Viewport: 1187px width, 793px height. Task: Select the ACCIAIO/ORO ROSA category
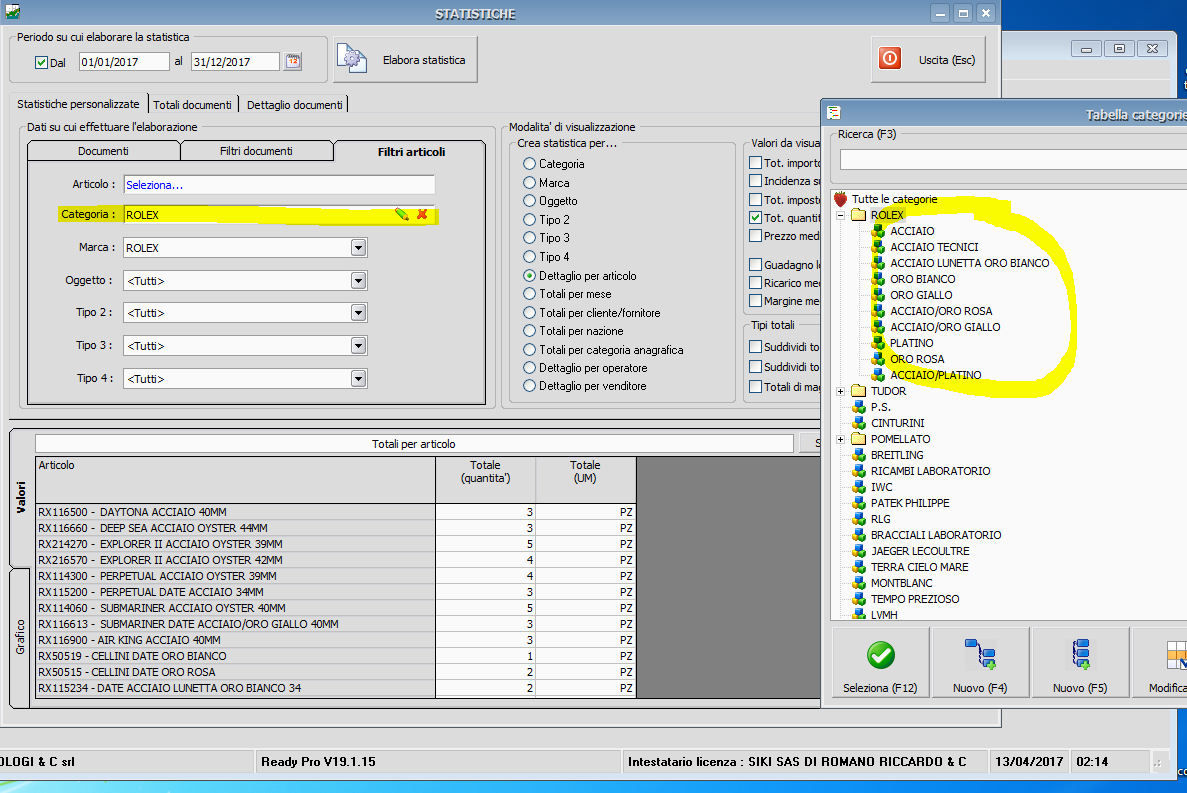941,311
